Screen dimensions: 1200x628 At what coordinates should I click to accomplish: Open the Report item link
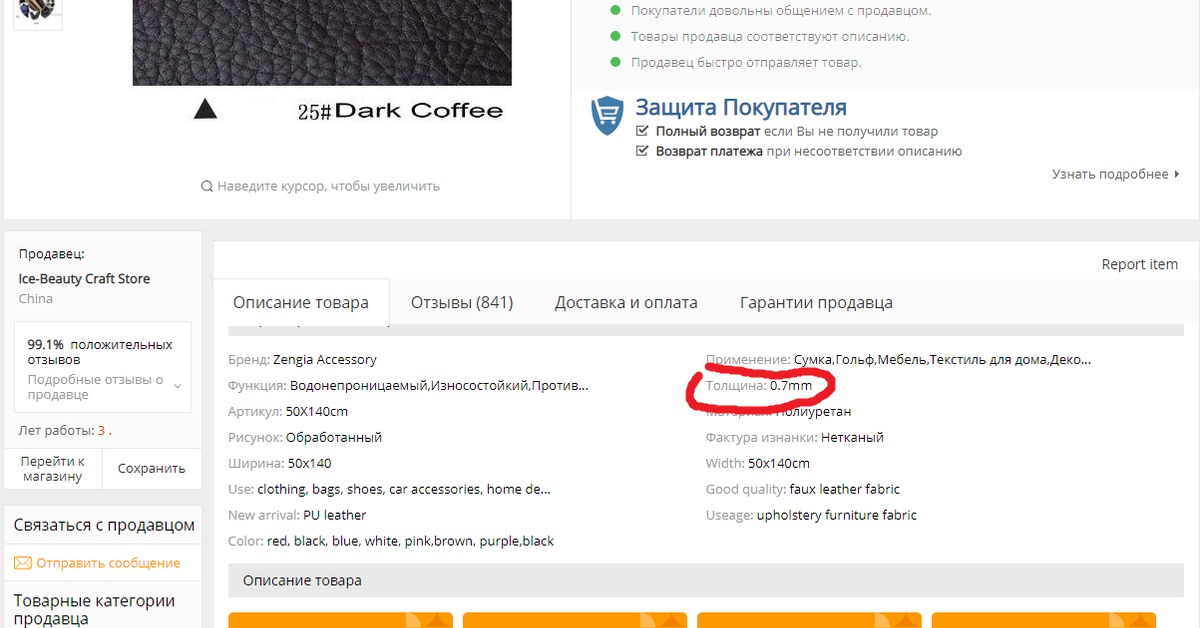click(1139, 263)
